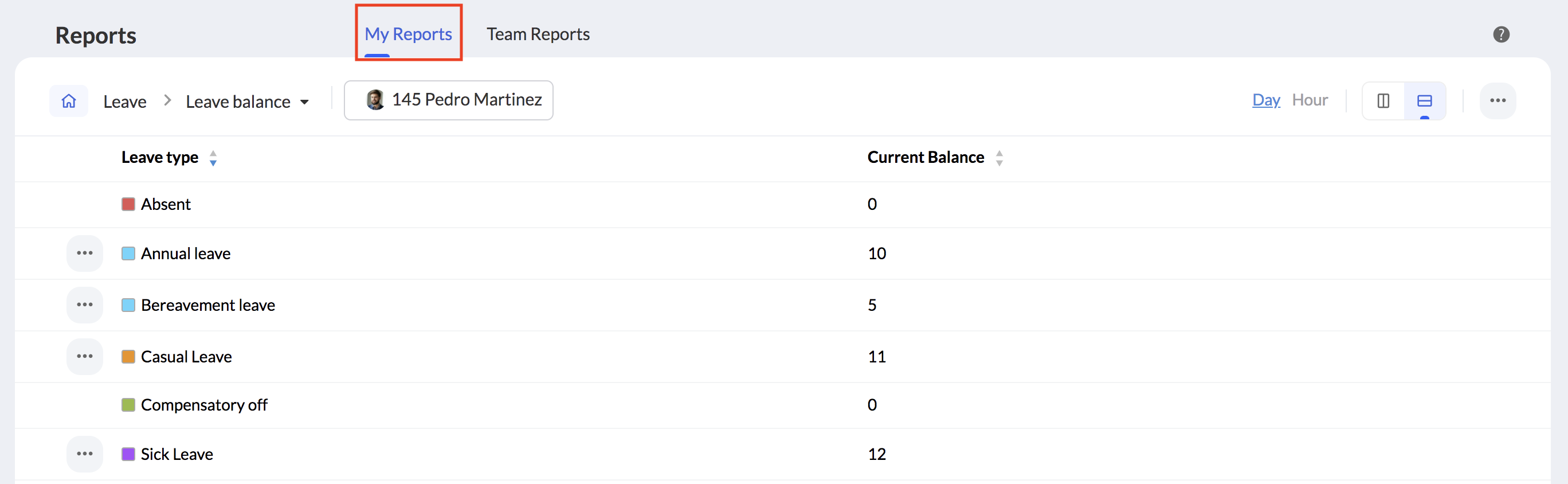The height and width of the screenshot is (484, 1568).
Task: Switch balance units to Hour
Action: pyautogui.click(x=1310, y=100)
